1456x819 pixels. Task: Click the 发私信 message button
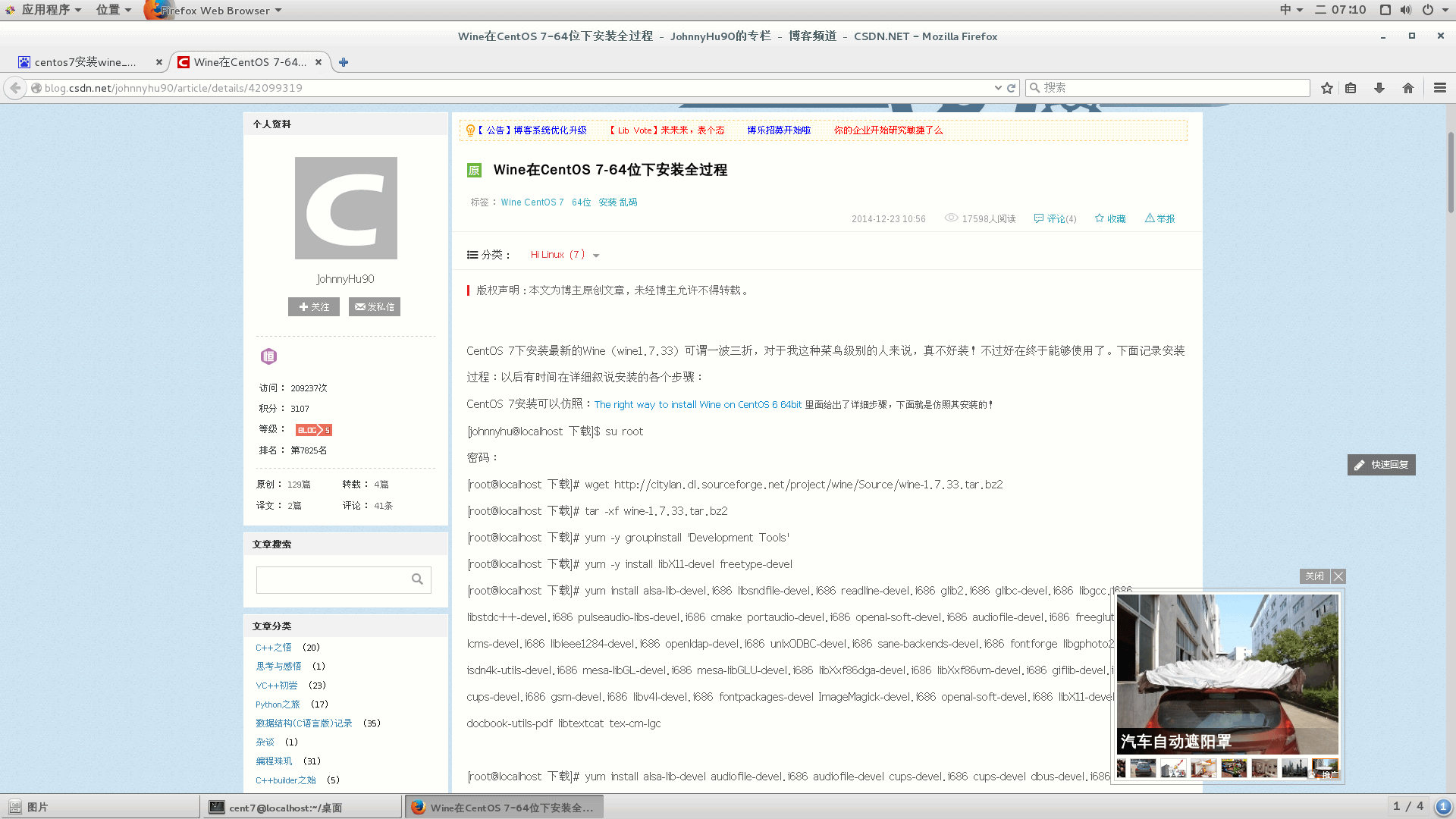click(375, 306)
